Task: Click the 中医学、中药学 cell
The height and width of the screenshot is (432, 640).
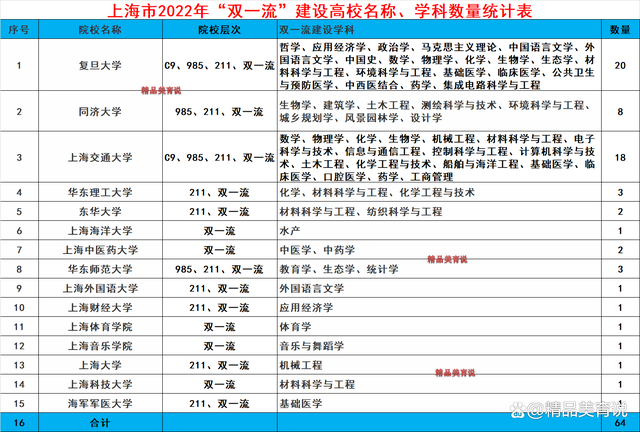Action: point(439,250)
